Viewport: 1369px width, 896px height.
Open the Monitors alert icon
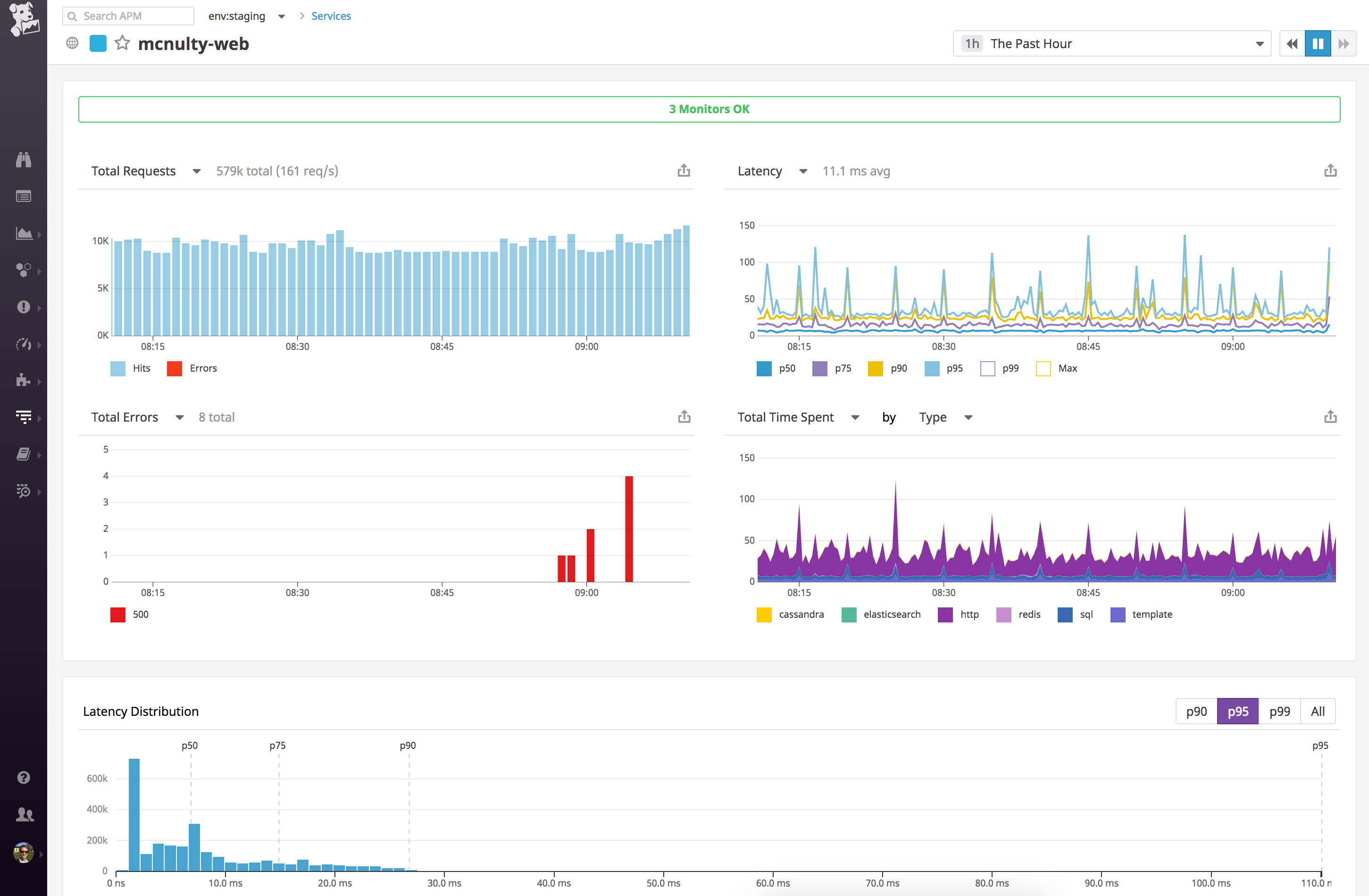pos(23,307)
